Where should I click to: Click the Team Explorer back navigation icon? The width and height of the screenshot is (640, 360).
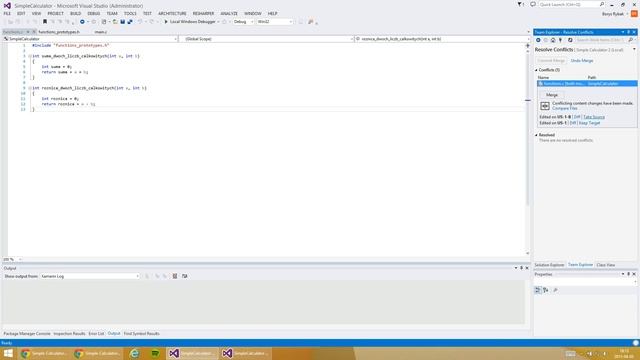point(538,40)
